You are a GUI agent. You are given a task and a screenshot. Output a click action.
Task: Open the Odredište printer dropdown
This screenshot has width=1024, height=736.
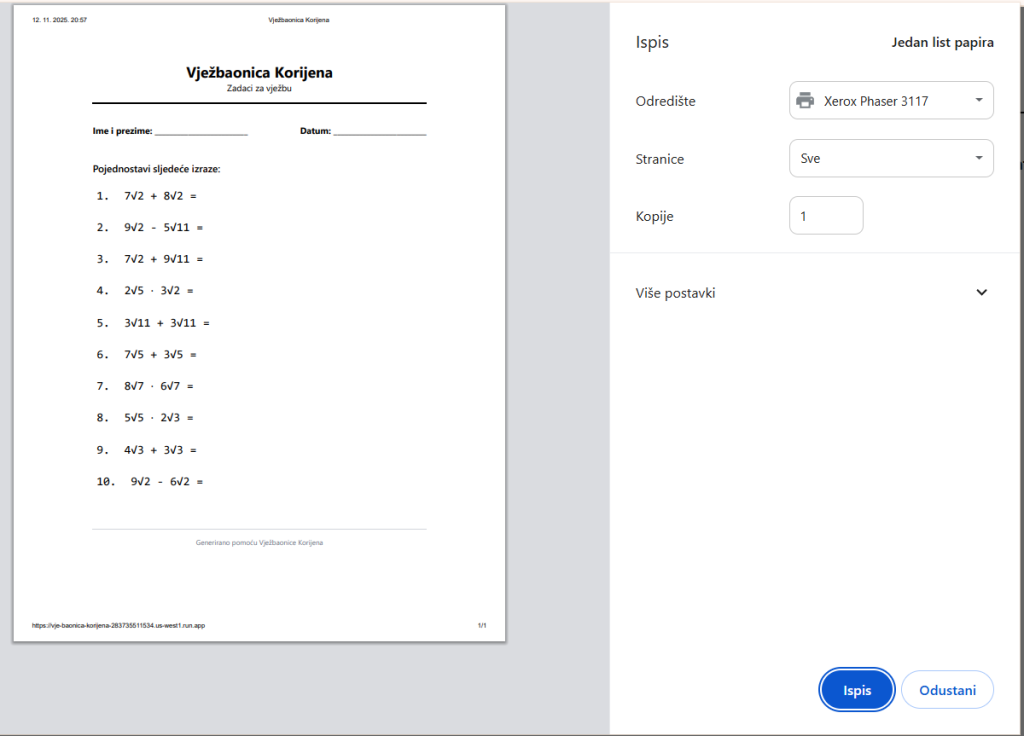coord(890,101)
